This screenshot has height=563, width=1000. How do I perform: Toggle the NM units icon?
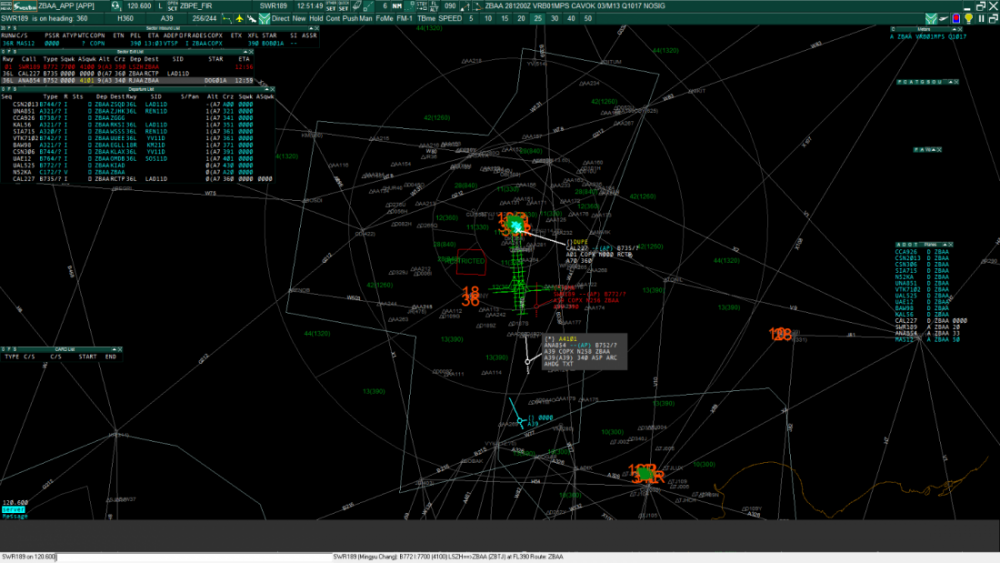coord(397,6)
